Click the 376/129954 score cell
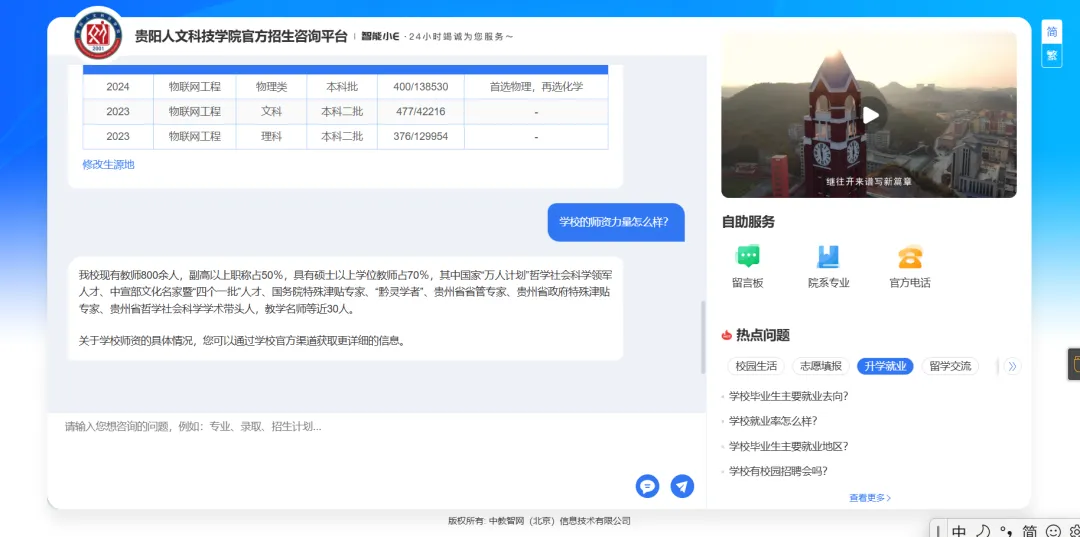 (x=421, y=136)
